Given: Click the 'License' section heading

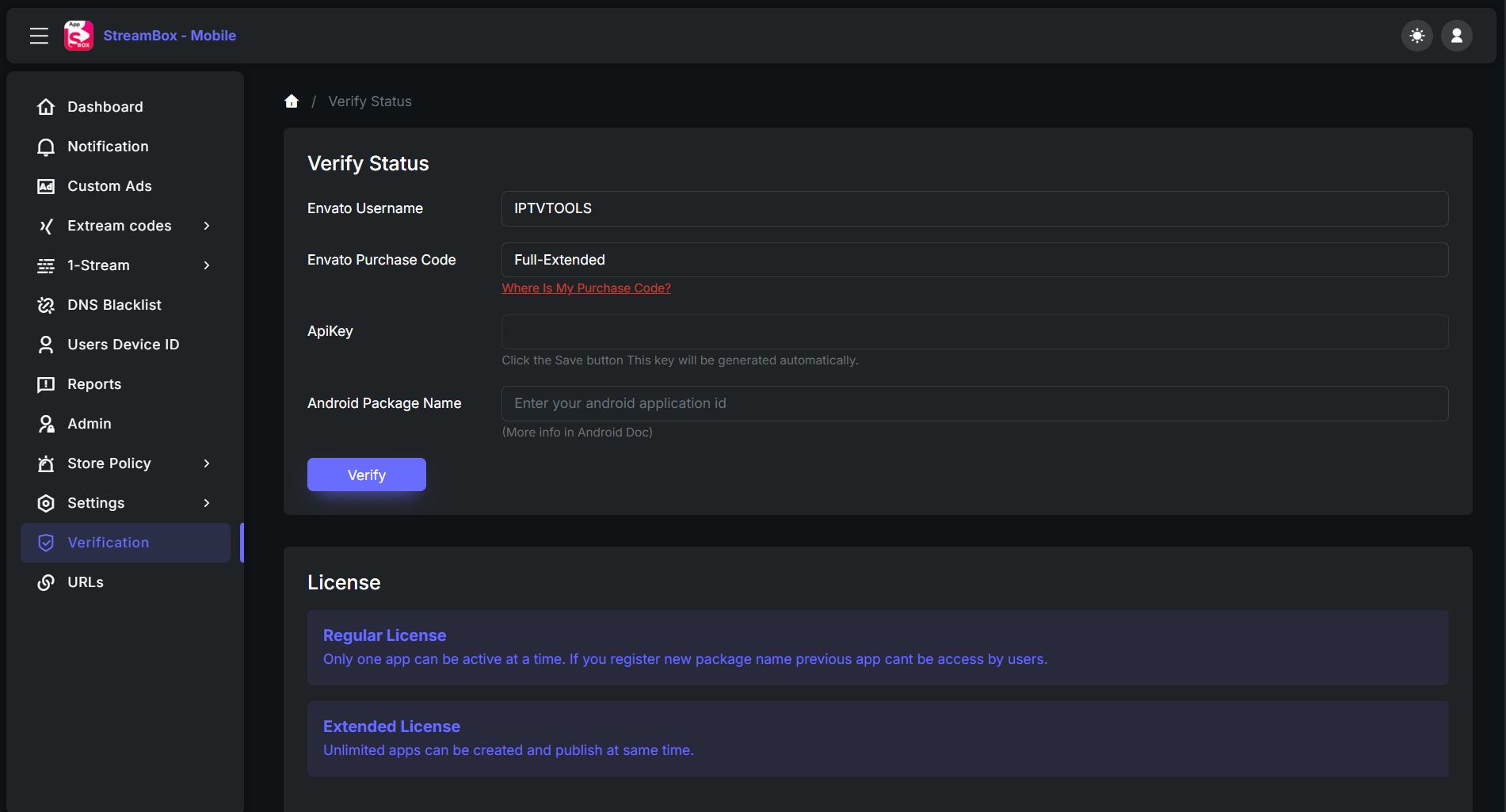Looking at the screenshot, I should [x=344, y=582].
